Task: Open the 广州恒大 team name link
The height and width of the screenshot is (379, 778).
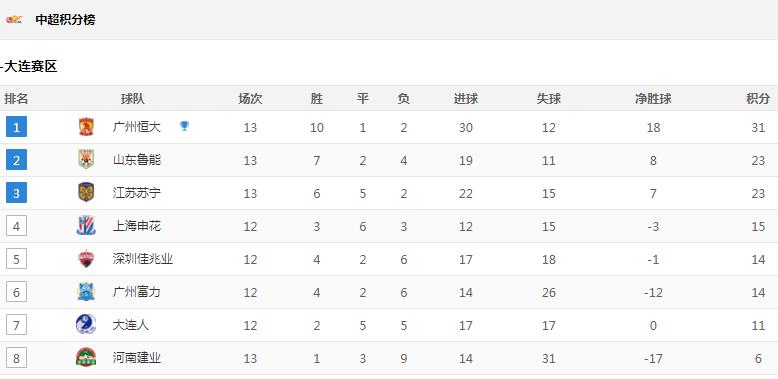Action: [137, 127]
